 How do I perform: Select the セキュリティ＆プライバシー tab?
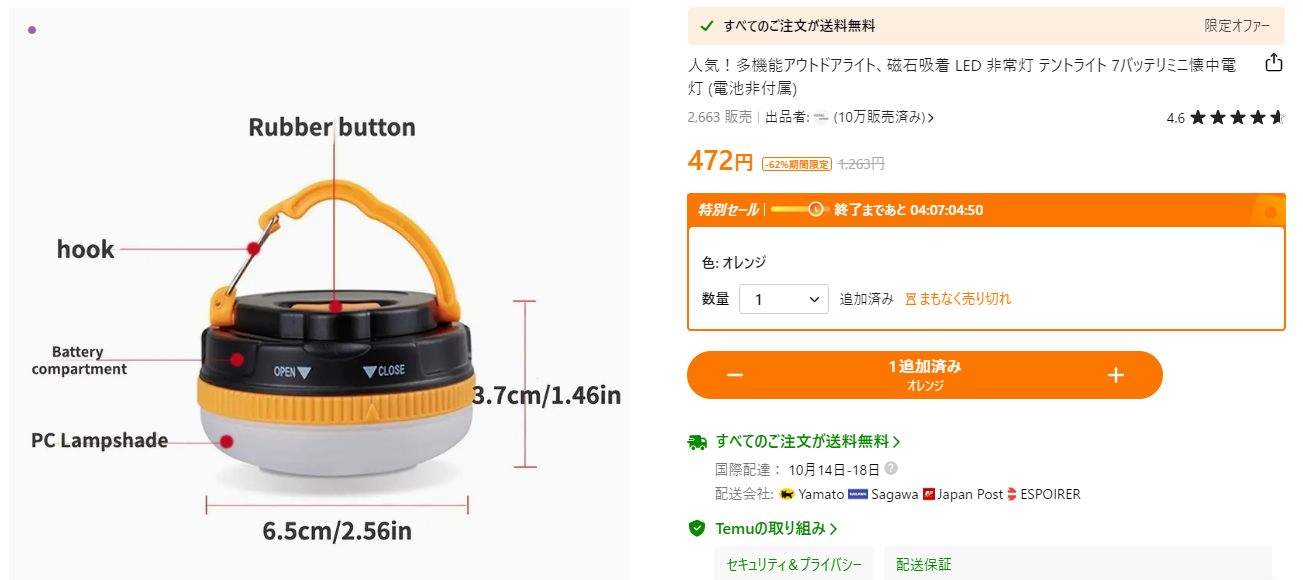794,564
